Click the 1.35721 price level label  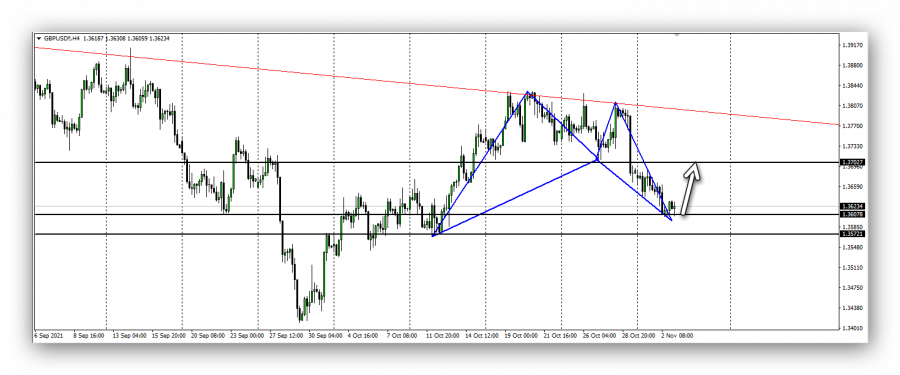point(852,234)
